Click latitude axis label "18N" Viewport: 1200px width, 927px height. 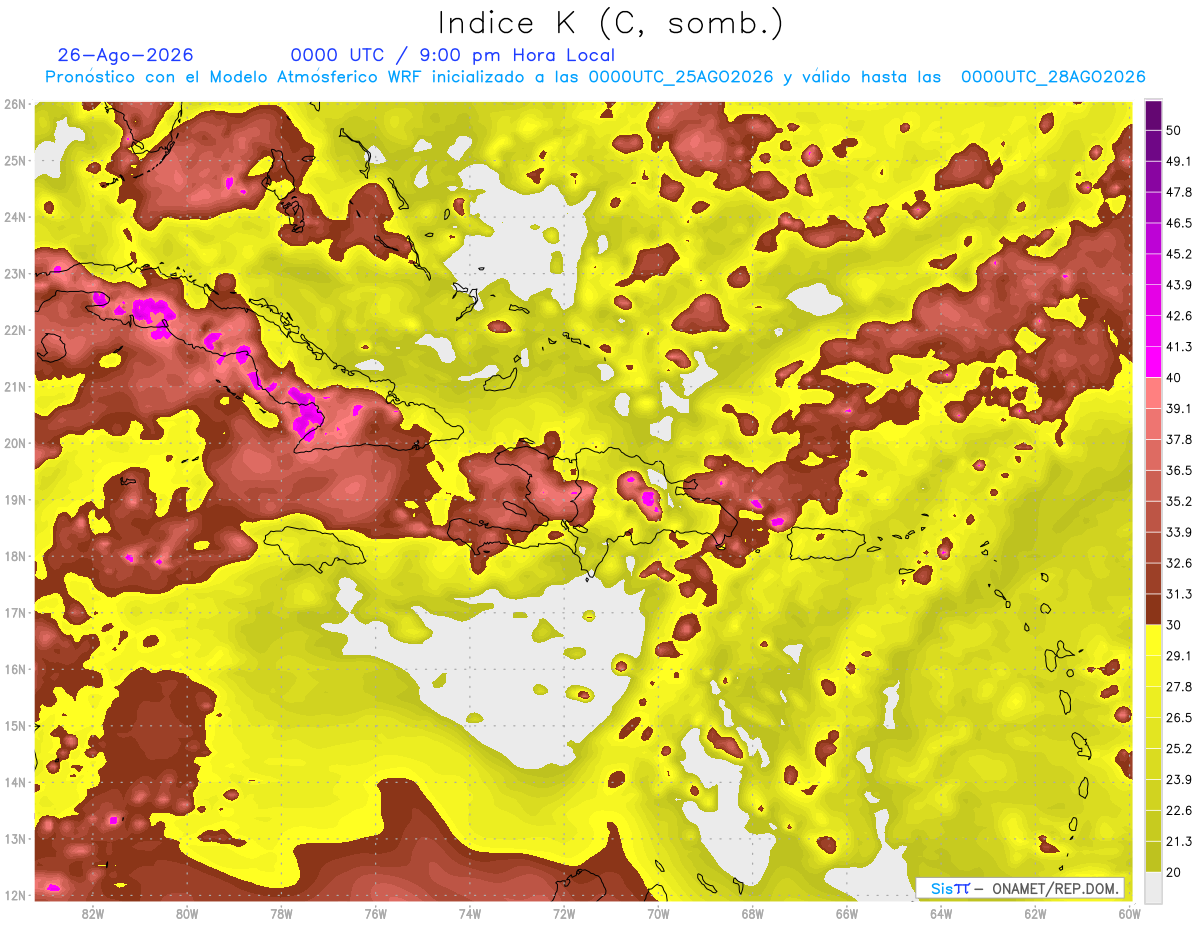pyautogui.click(x=15, y=557)
